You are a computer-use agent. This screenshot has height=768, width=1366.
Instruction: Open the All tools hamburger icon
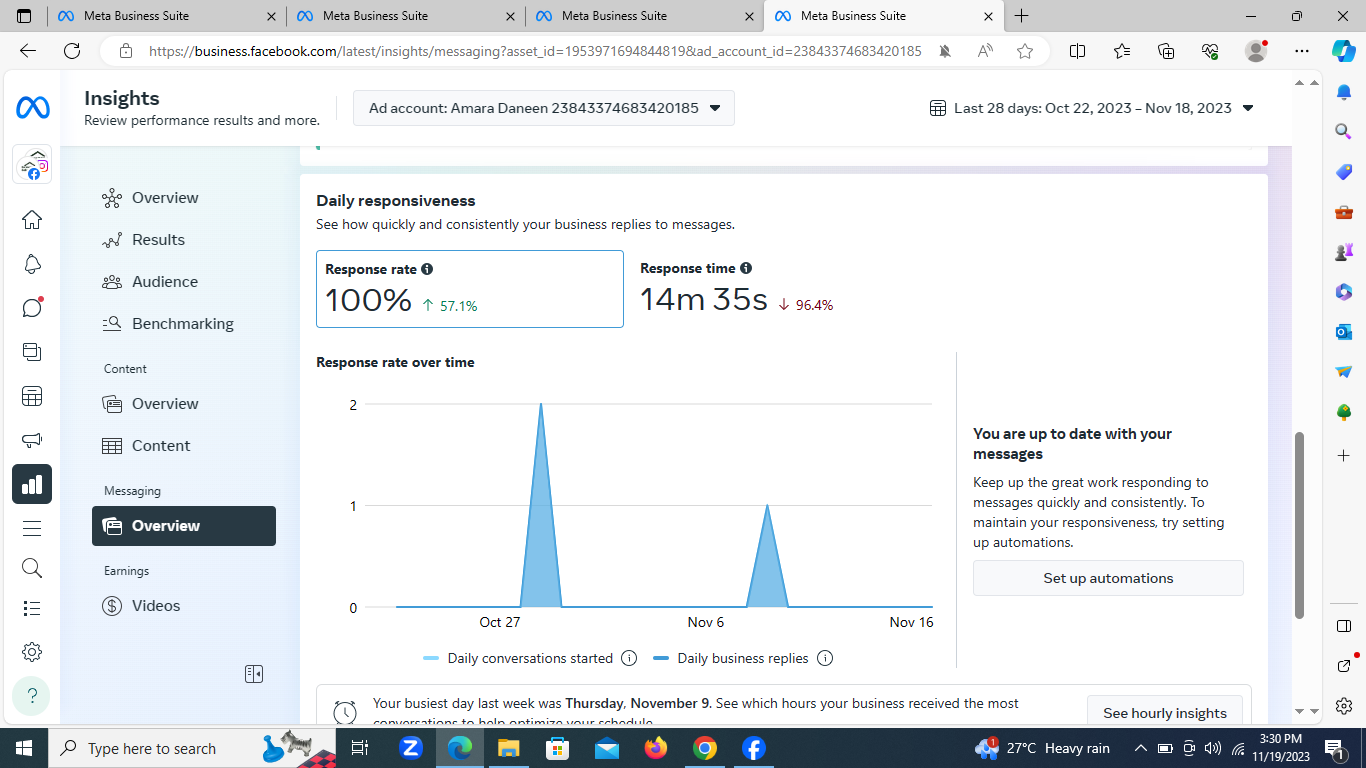tap(32, 528)
